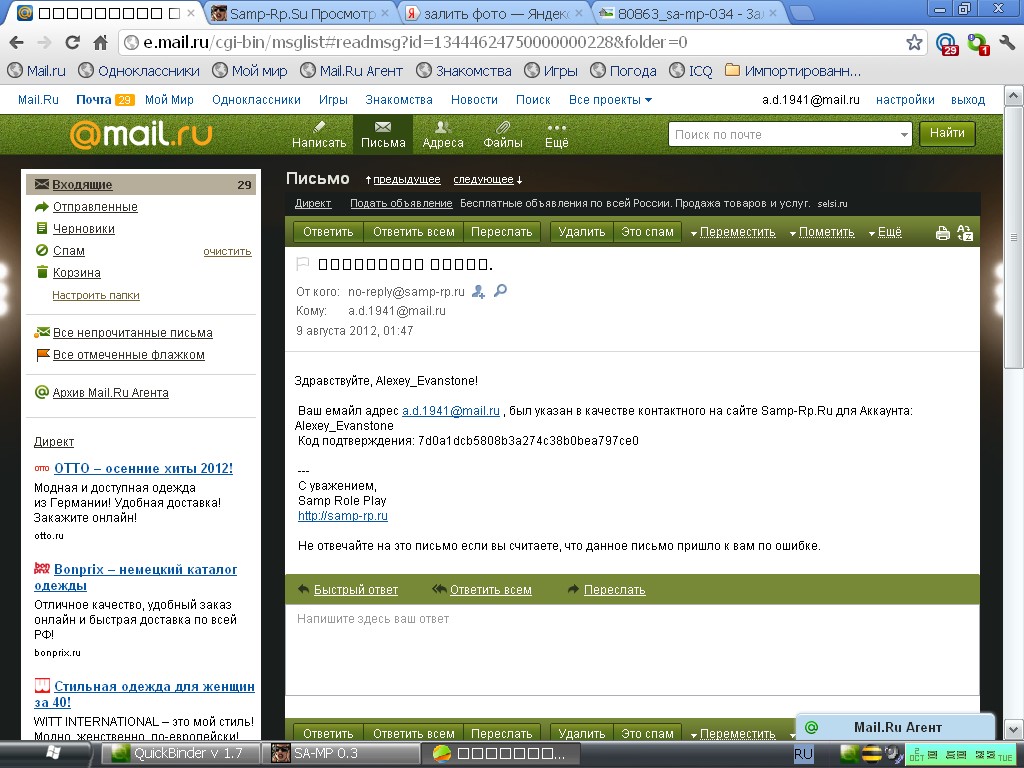Open the Одноклассники bookmark
The image size is (1024, 768).
(x=138, y=71)
